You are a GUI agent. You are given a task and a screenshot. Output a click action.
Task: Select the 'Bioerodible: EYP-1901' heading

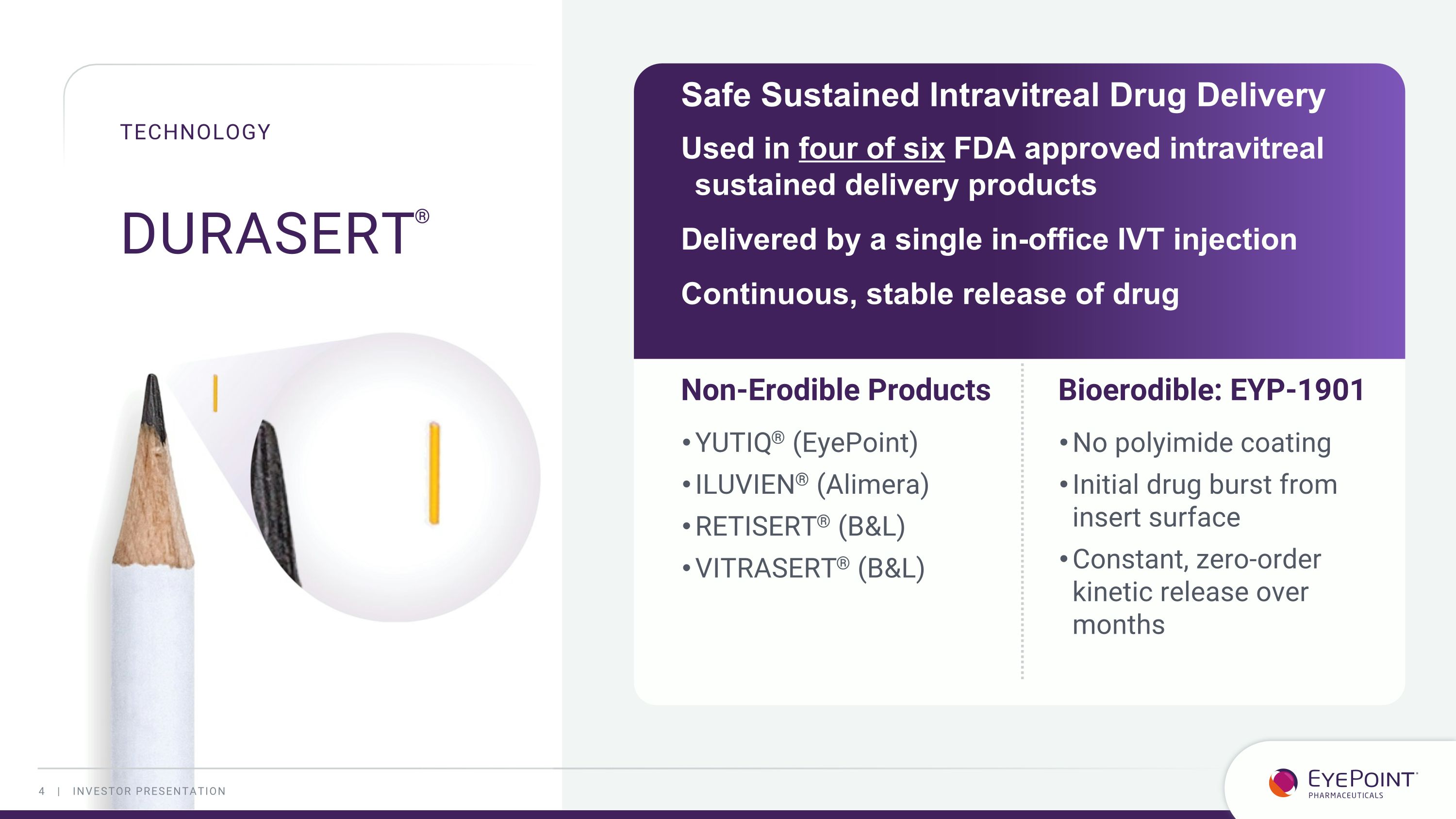point(1211,390)
